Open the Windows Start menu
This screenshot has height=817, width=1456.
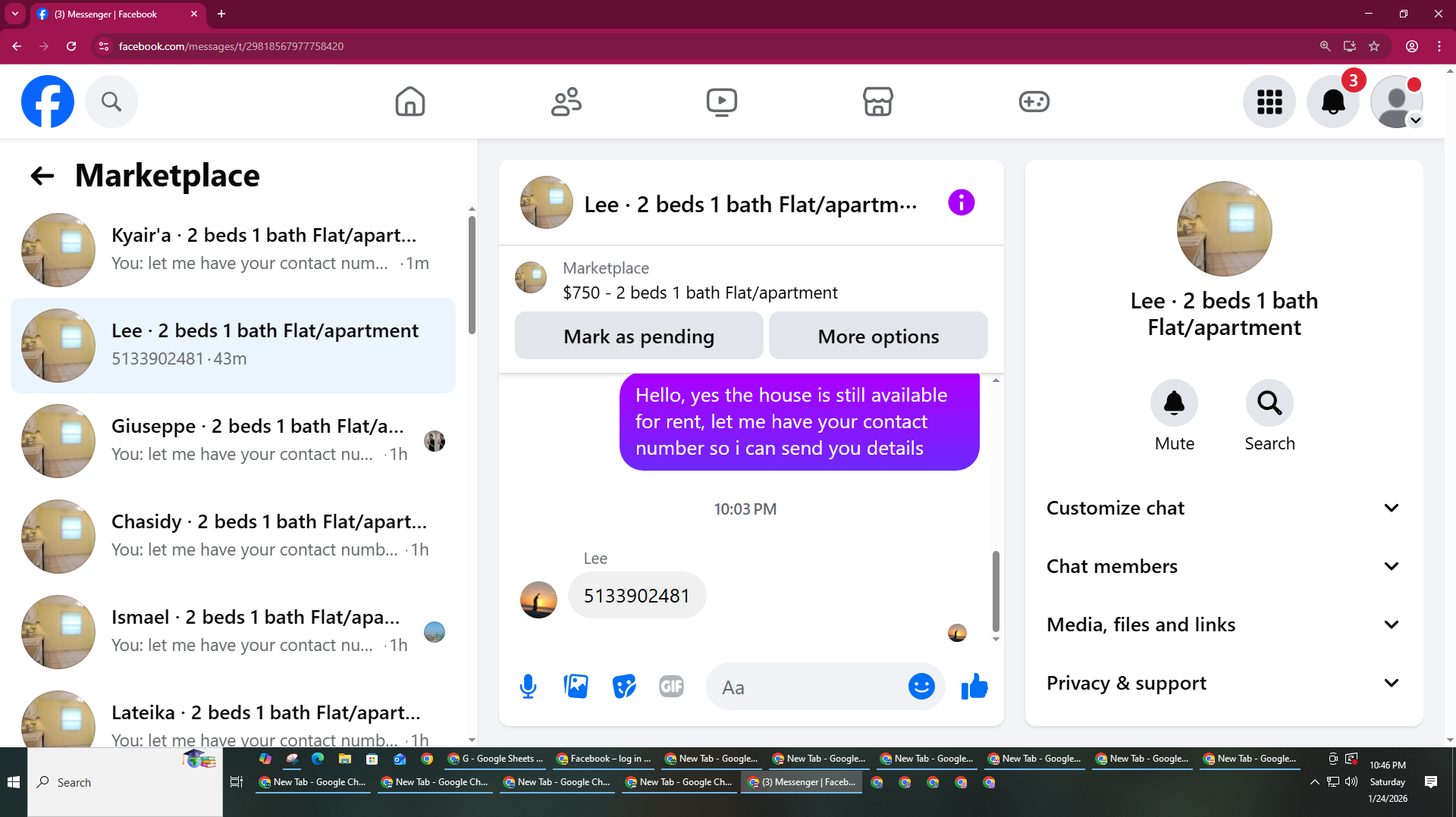click(14, 782)
